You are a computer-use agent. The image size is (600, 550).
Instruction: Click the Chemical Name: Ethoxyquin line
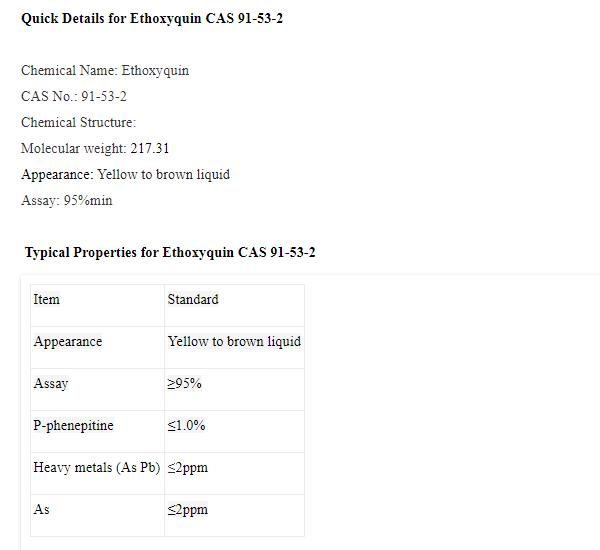coord(105,71)
